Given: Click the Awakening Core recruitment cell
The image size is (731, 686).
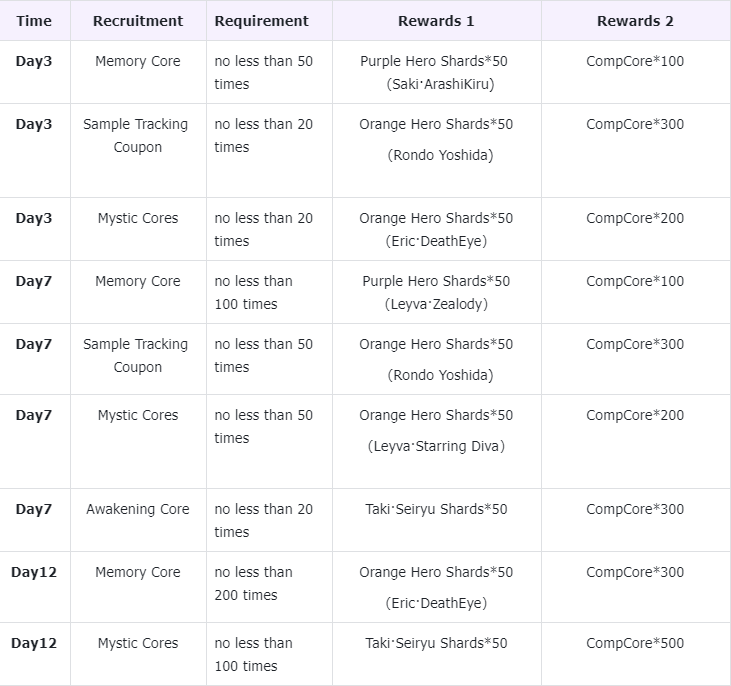Looking at the screenshot, I should pyautogui.click(x=138, y=509).
